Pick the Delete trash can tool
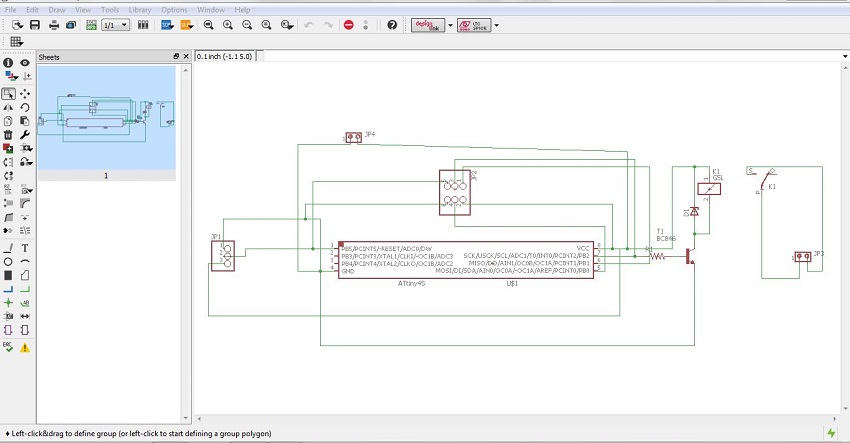Image resolution: width=850 pixels, height=443 pixels. click(x=8, y=134)
